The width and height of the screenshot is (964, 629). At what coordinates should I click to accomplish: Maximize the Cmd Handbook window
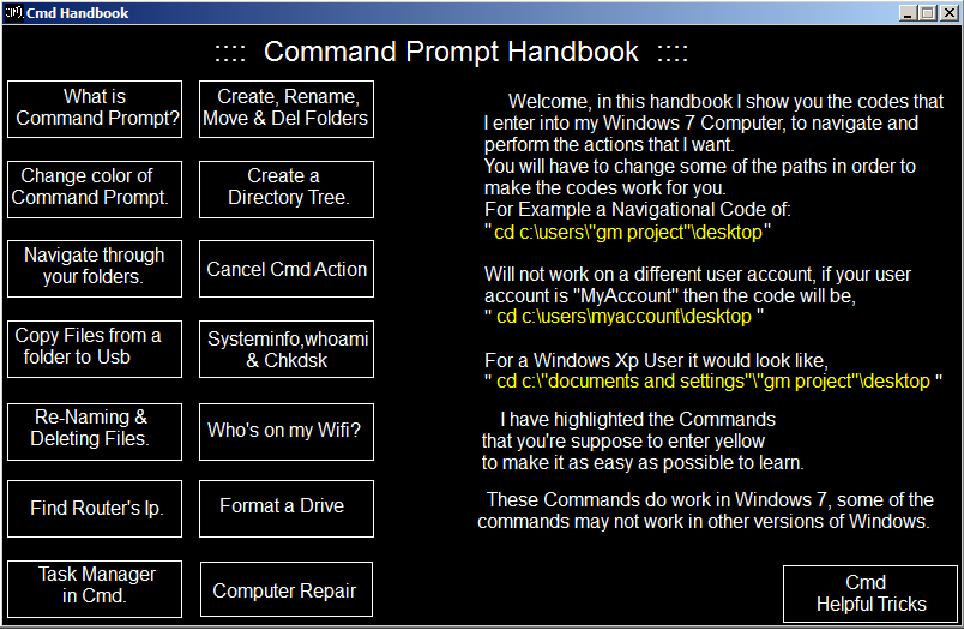coord(928,13)
